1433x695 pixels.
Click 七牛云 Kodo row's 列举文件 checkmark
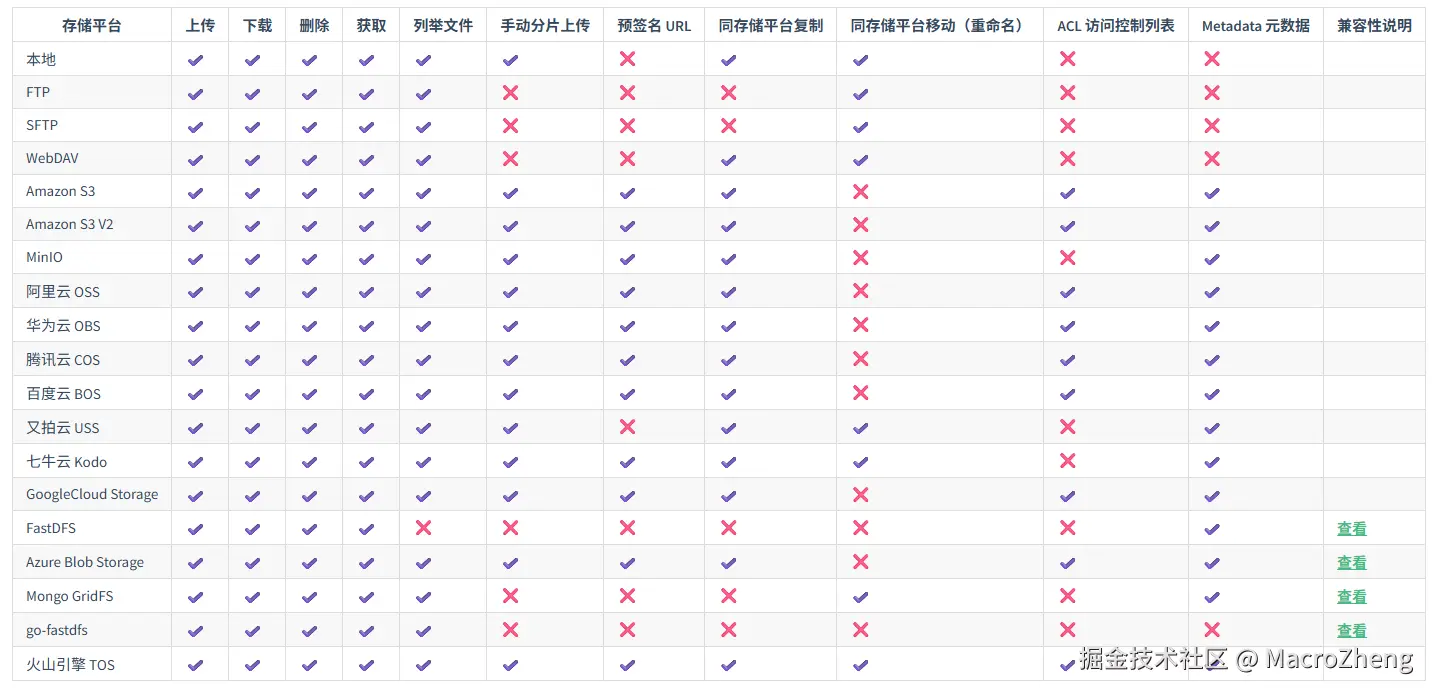click(x=423, y=462)
